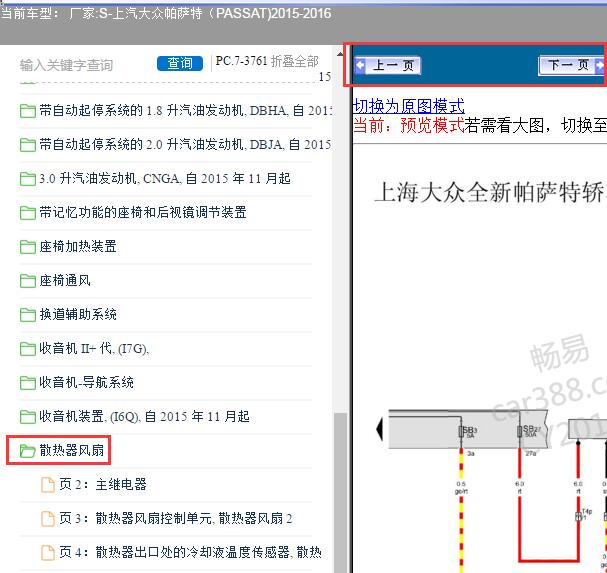Open the 换道辅助系统 folder
The width and height of the screenshot is (607, 573).
[x=78, y=314]
